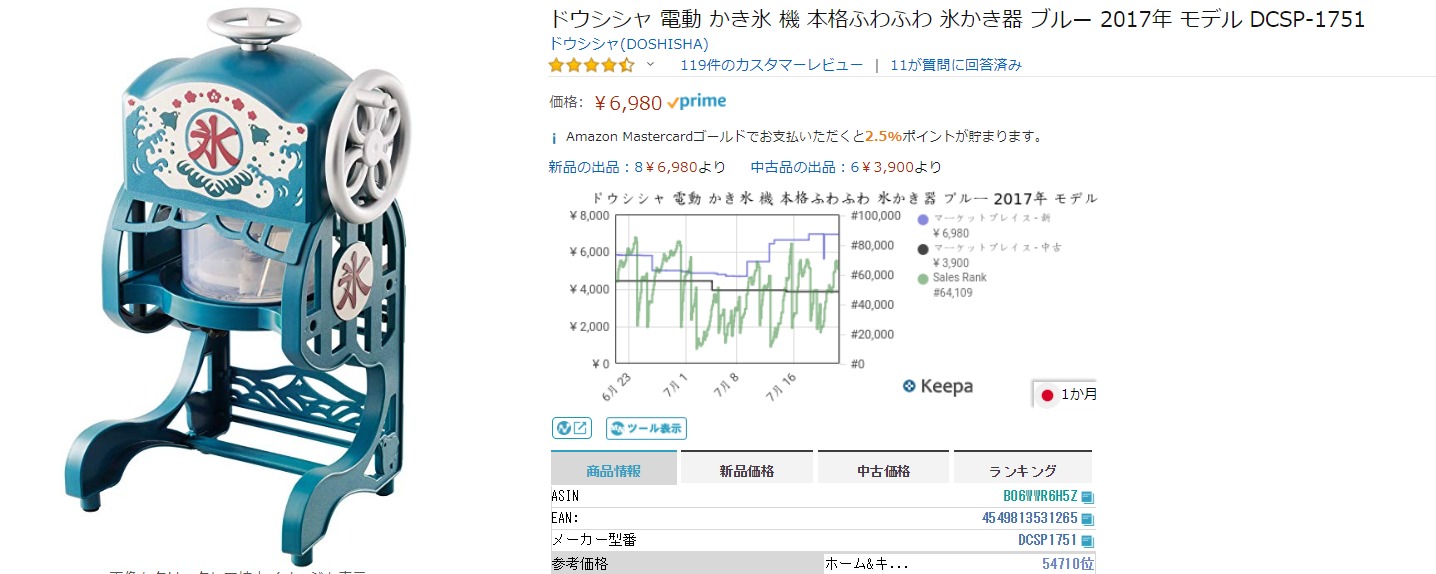Expand the rating breakdown chevron

pyautogui.click(x=650, y=65)
